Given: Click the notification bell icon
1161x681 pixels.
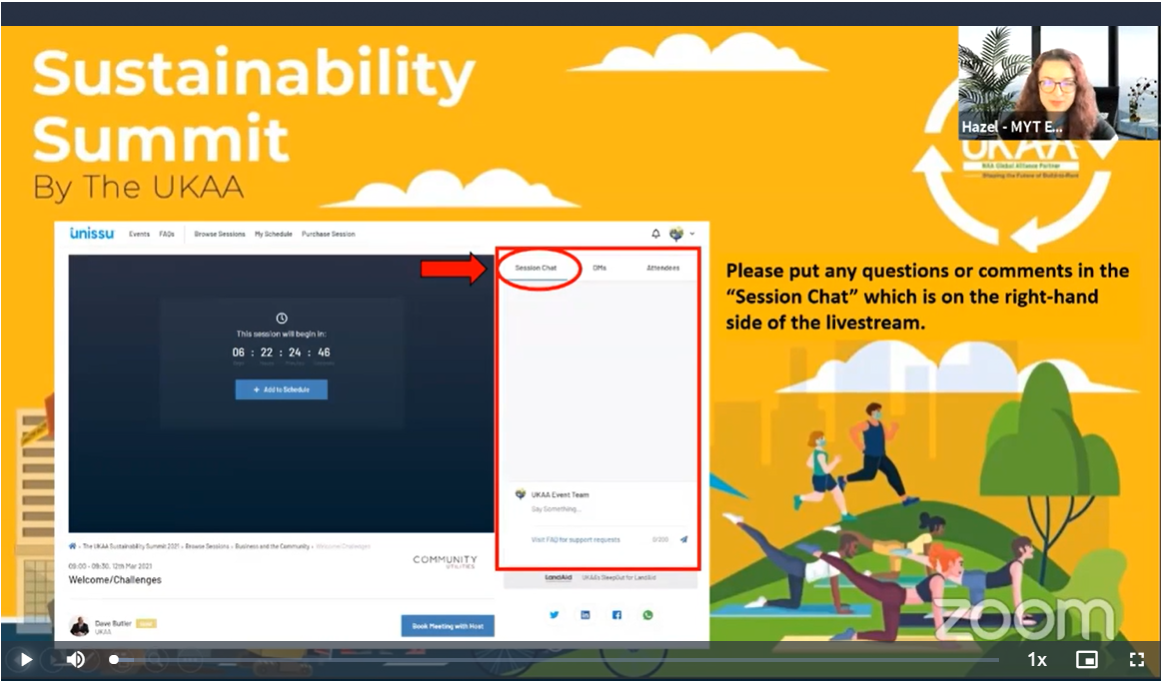Looking at the screenshot, I should (656, 234).
